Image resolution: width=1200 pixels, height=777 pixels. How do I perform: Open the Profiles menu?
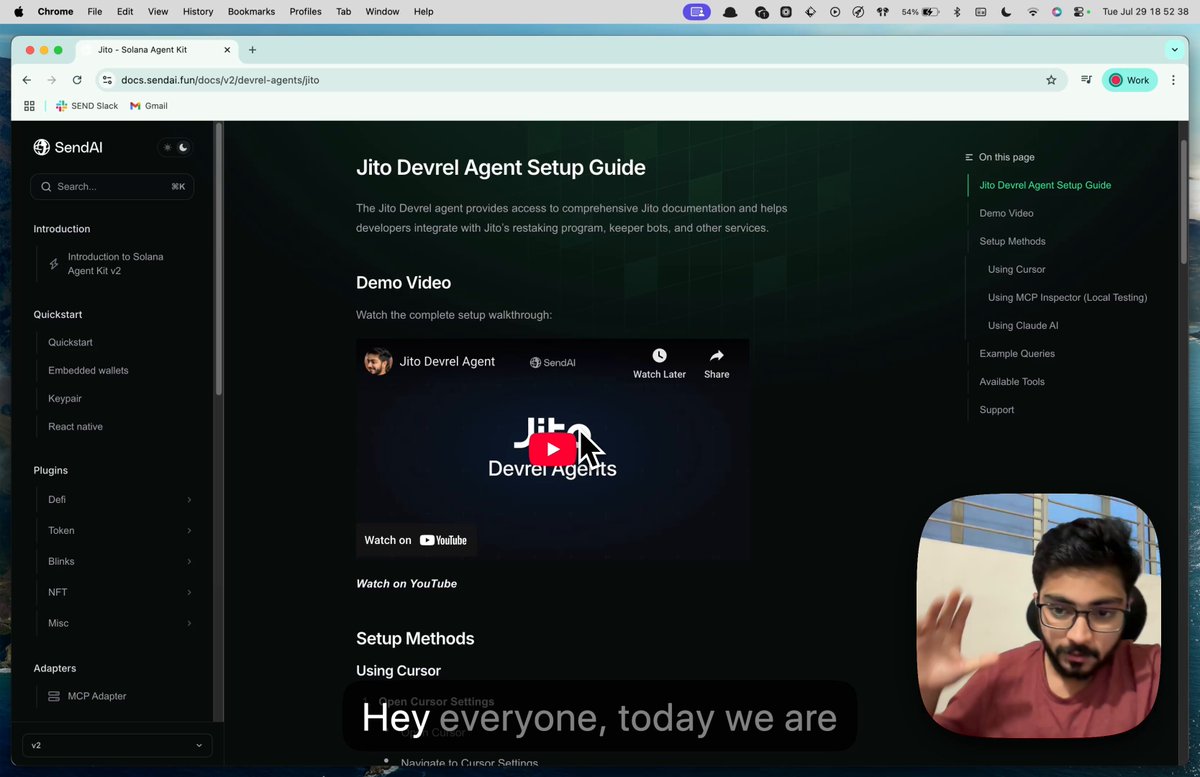[305, 12]
